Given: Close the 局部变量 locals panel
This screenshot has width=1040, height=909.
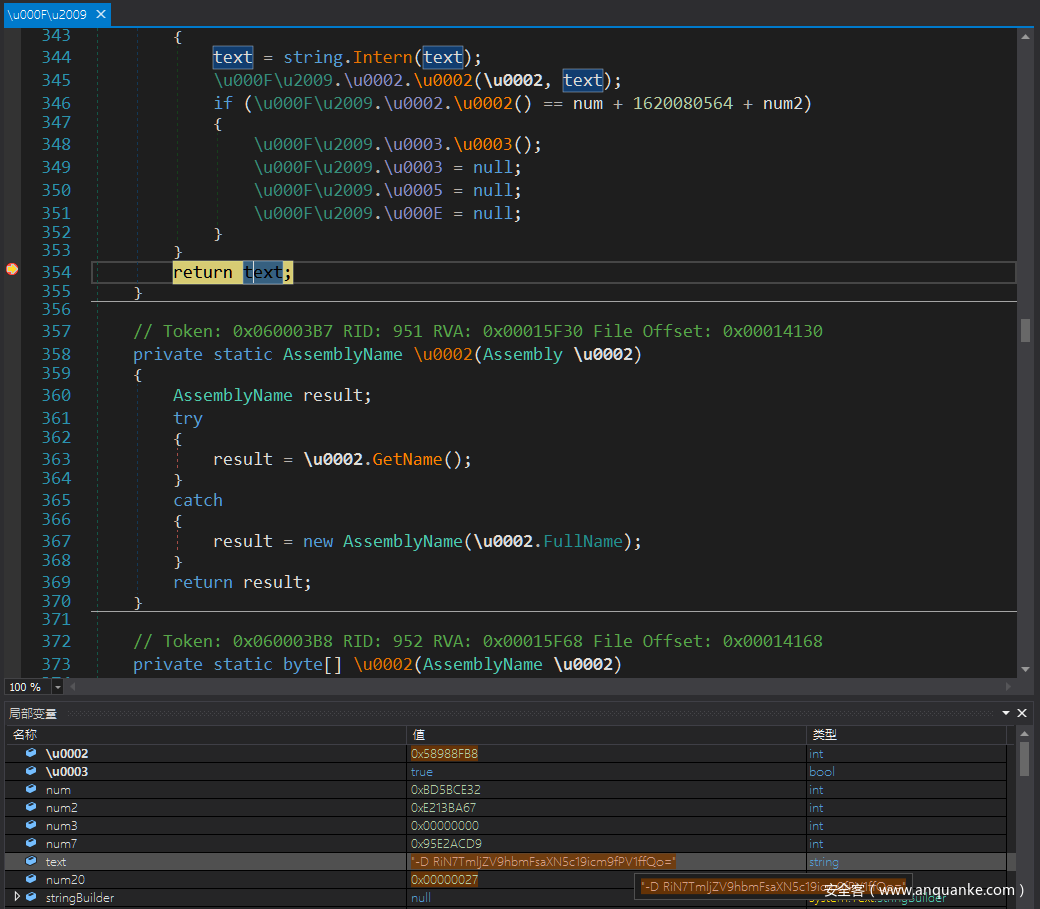Looking at the screenshot, I should (x=1022, y=713).
